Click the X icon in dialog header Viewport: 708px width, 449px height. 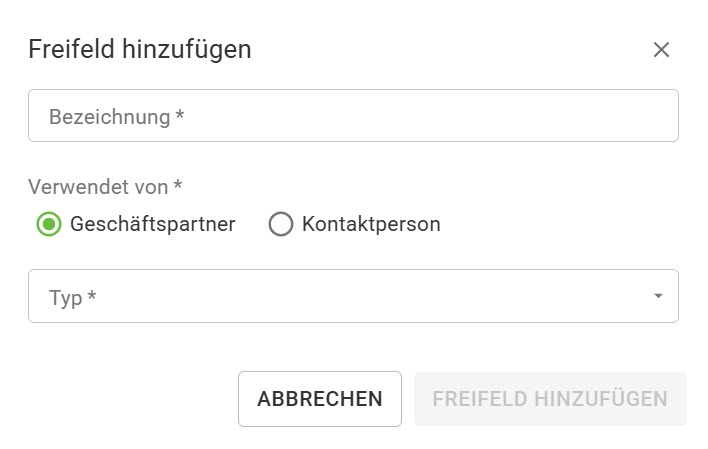(661, 50)
